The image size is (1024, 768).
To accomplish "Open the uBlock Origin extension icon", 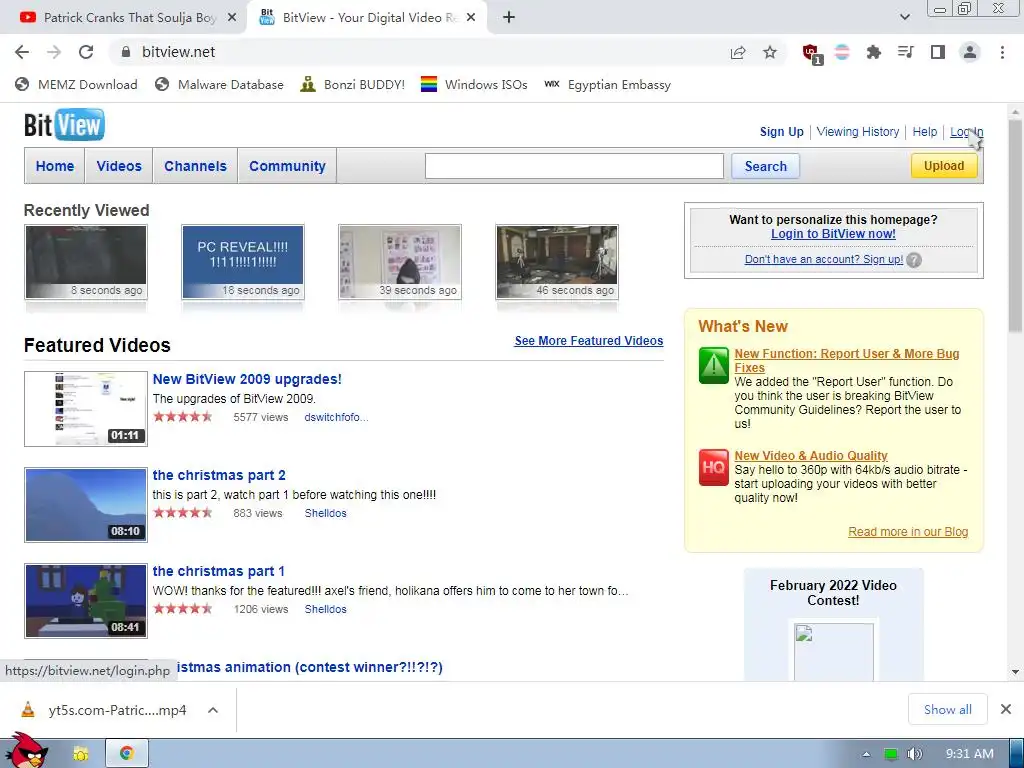I will click(x=812, y=54).
